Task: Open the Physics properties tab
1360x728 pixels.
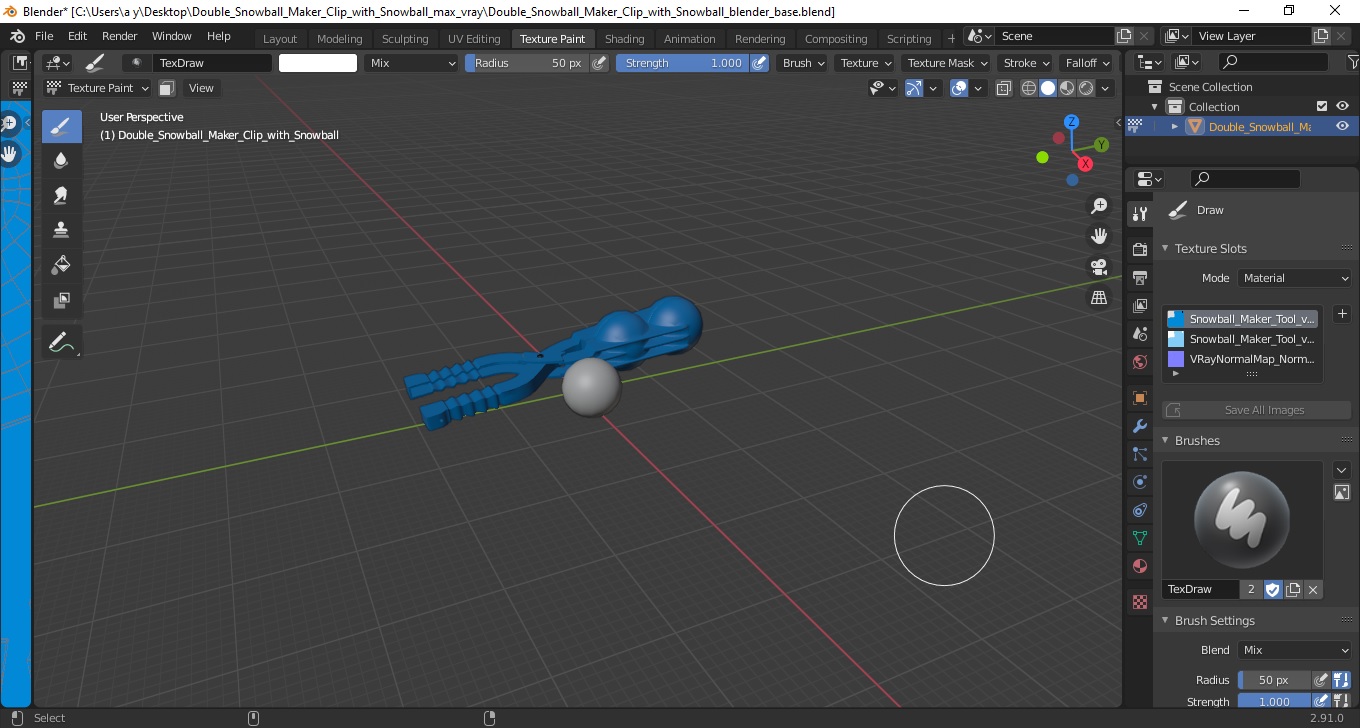Action: pyautogui.click(x=1139, y=482)
